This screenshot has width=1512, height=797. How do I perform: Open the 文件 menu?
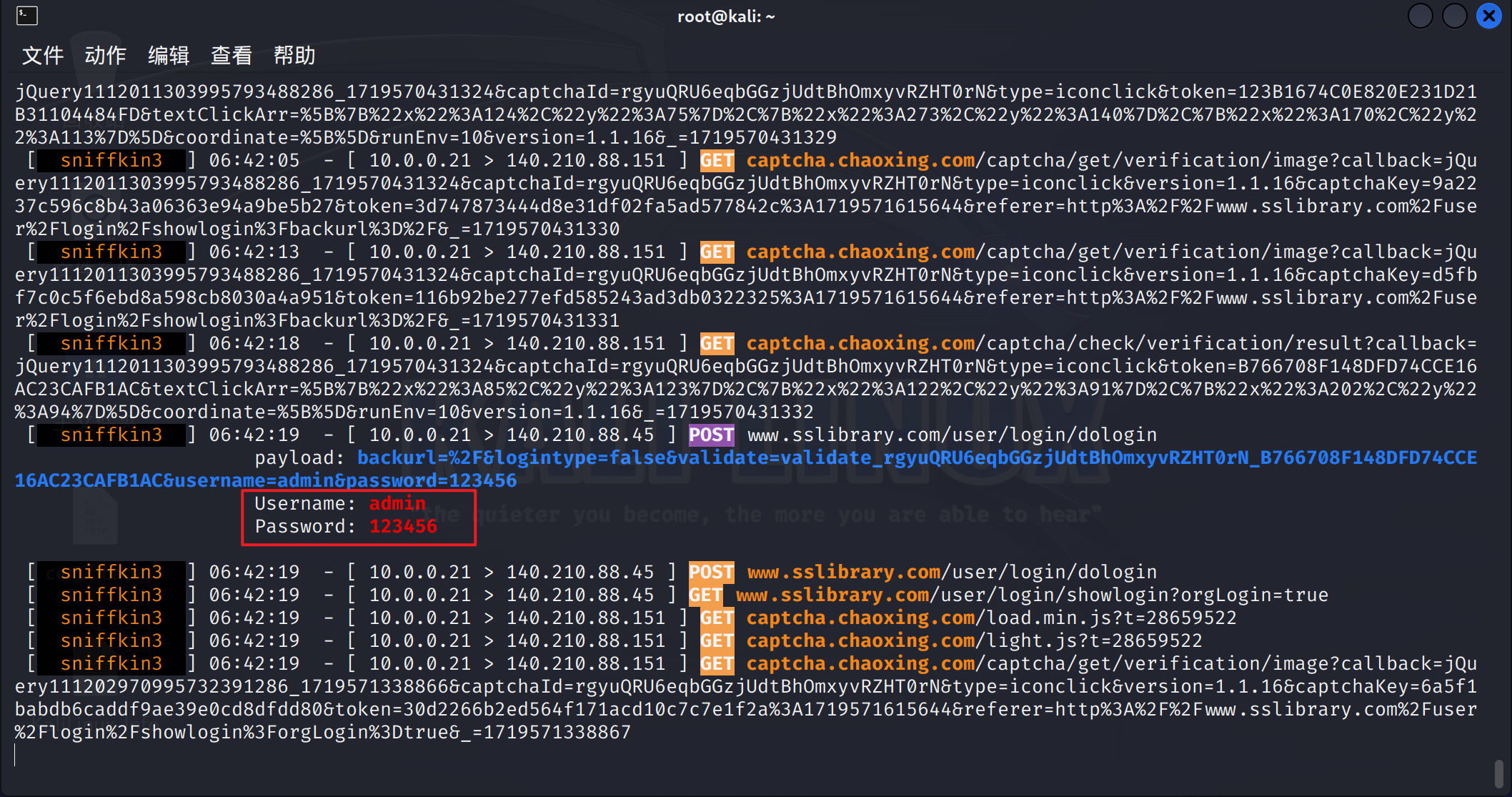43,55
